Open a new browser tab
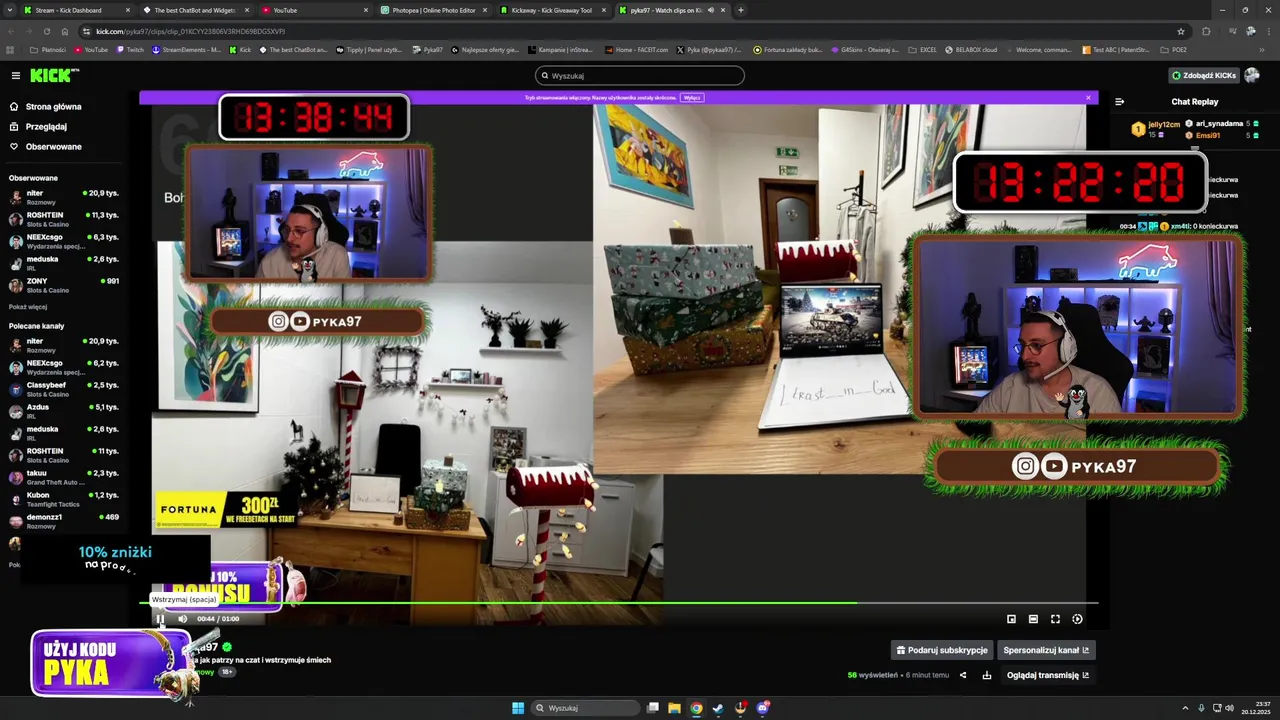This screenshot has height=720, width=1280. 740,10
